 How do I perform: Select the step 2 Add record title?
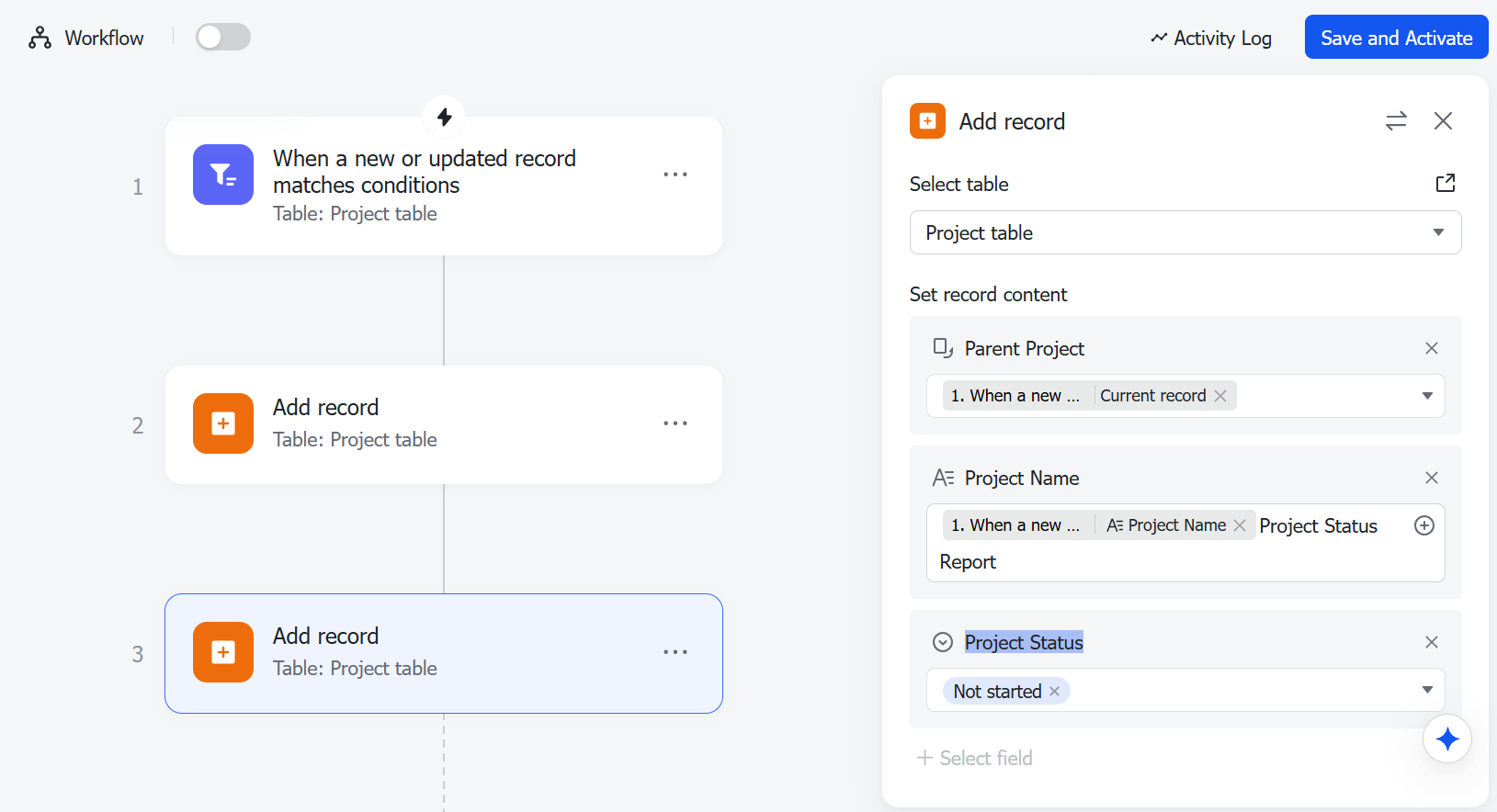click(326, 407)
